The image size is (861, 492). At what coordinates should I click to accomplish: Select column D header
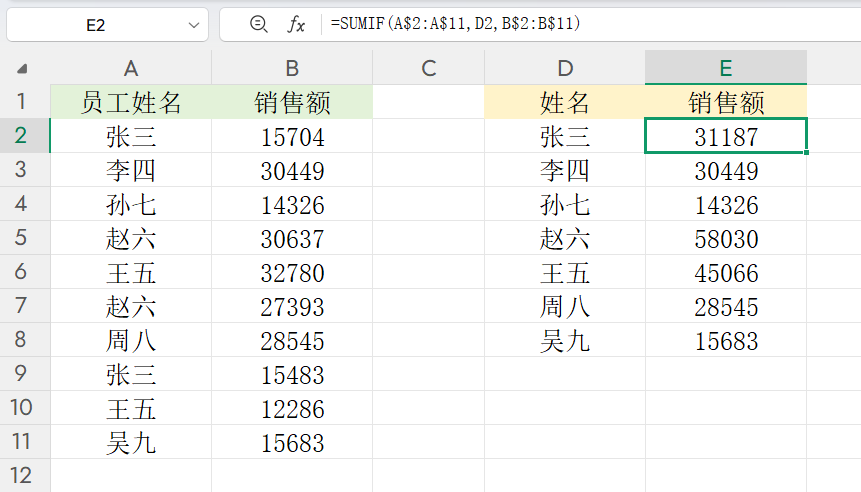click(x=565, y=68)
